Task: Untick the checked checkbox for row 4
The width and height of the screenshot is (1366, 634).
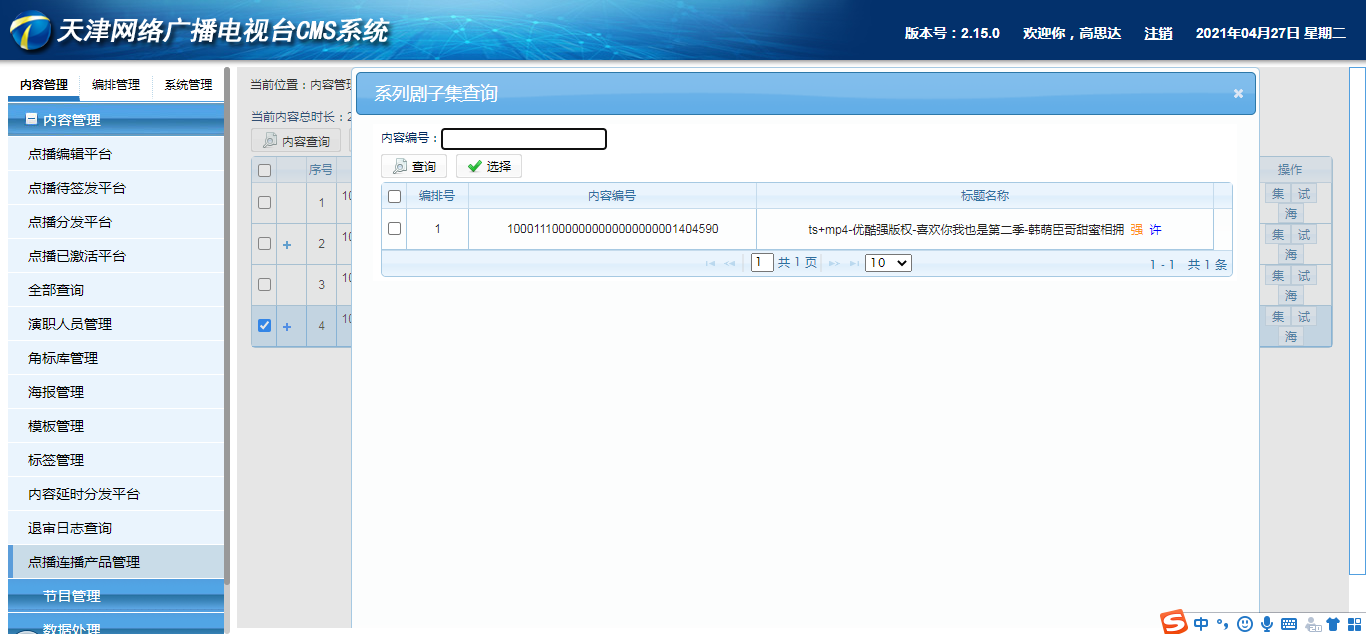Action: coord(264,325)
